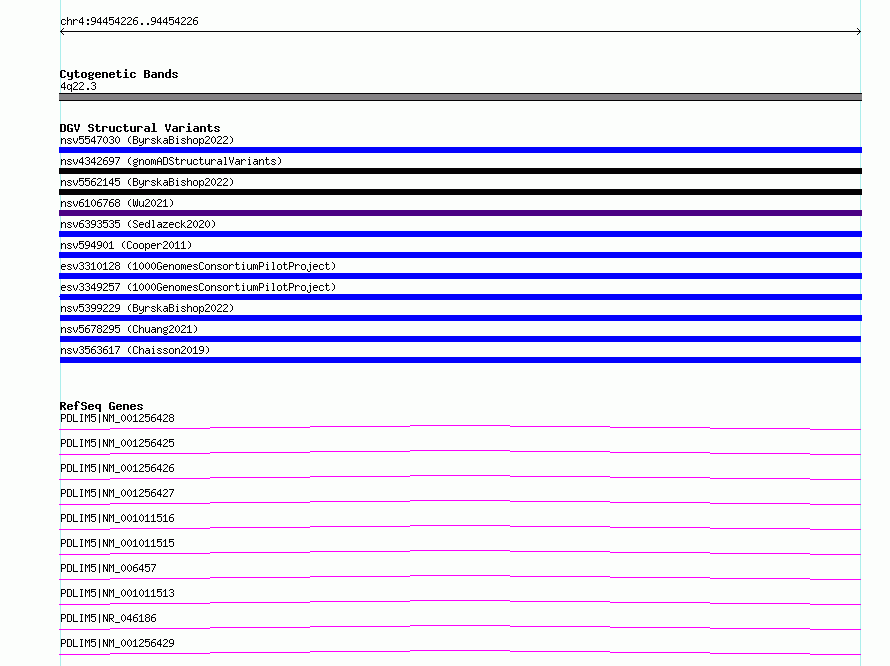Click the gray 4q22.3 cytogenetic band bar
The width and height of the screenshot is (890, 666).
point(460,97)
